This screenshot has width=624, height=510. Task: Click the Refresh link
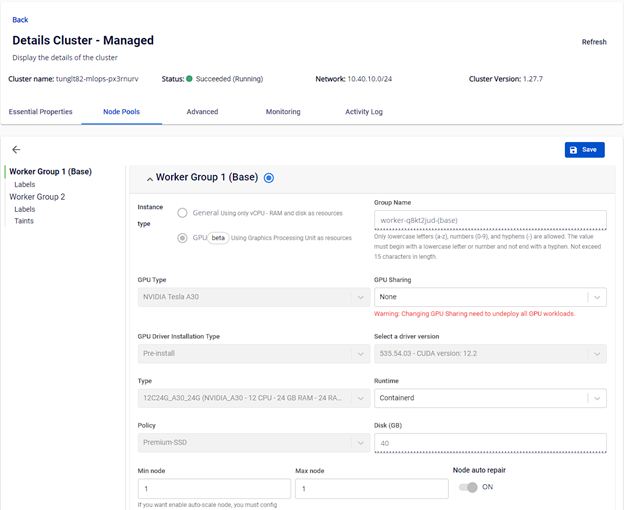594,42
